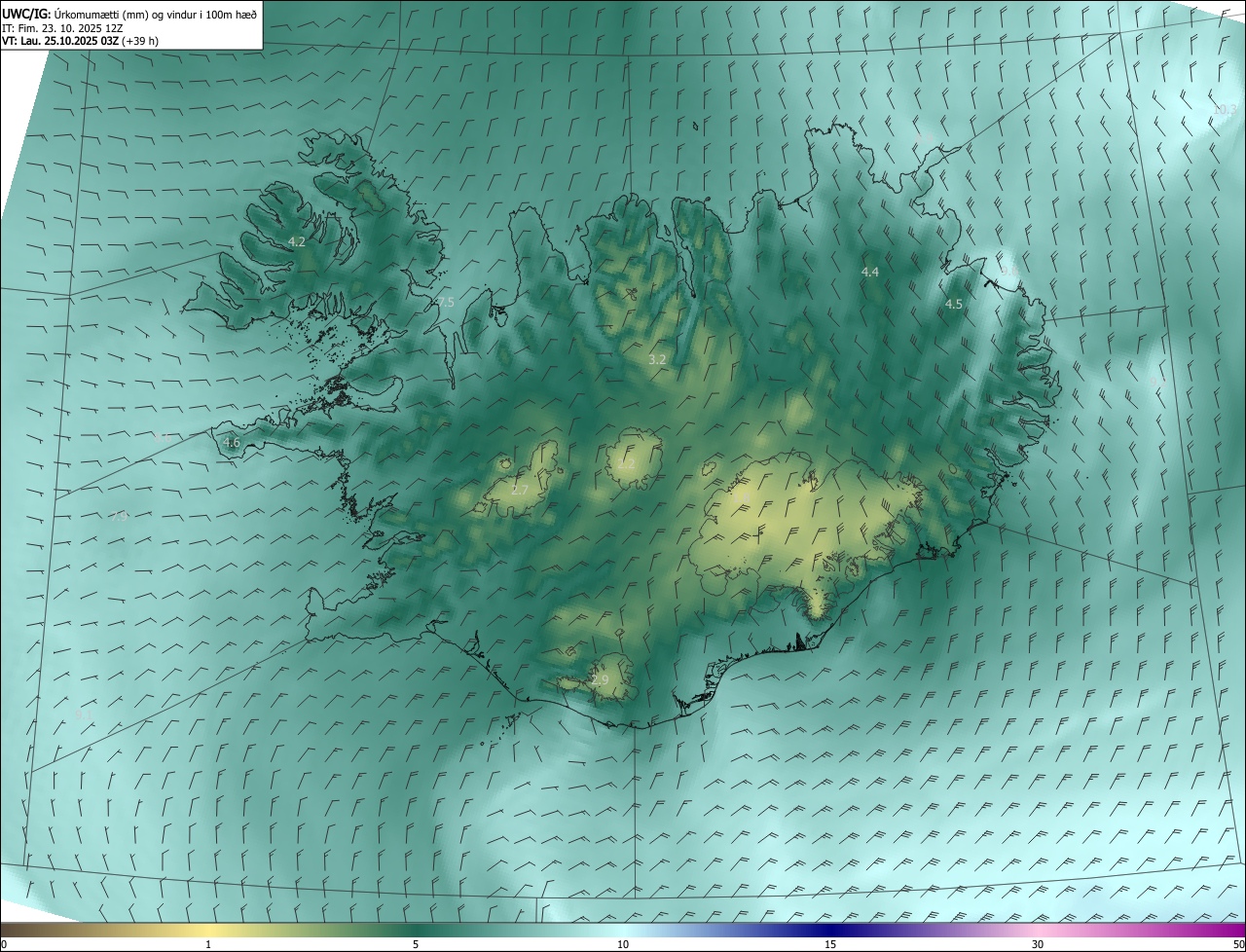
Task: Click the 5 tick label on the color scale
Action: pyautogui.click(x=416, y=945)
